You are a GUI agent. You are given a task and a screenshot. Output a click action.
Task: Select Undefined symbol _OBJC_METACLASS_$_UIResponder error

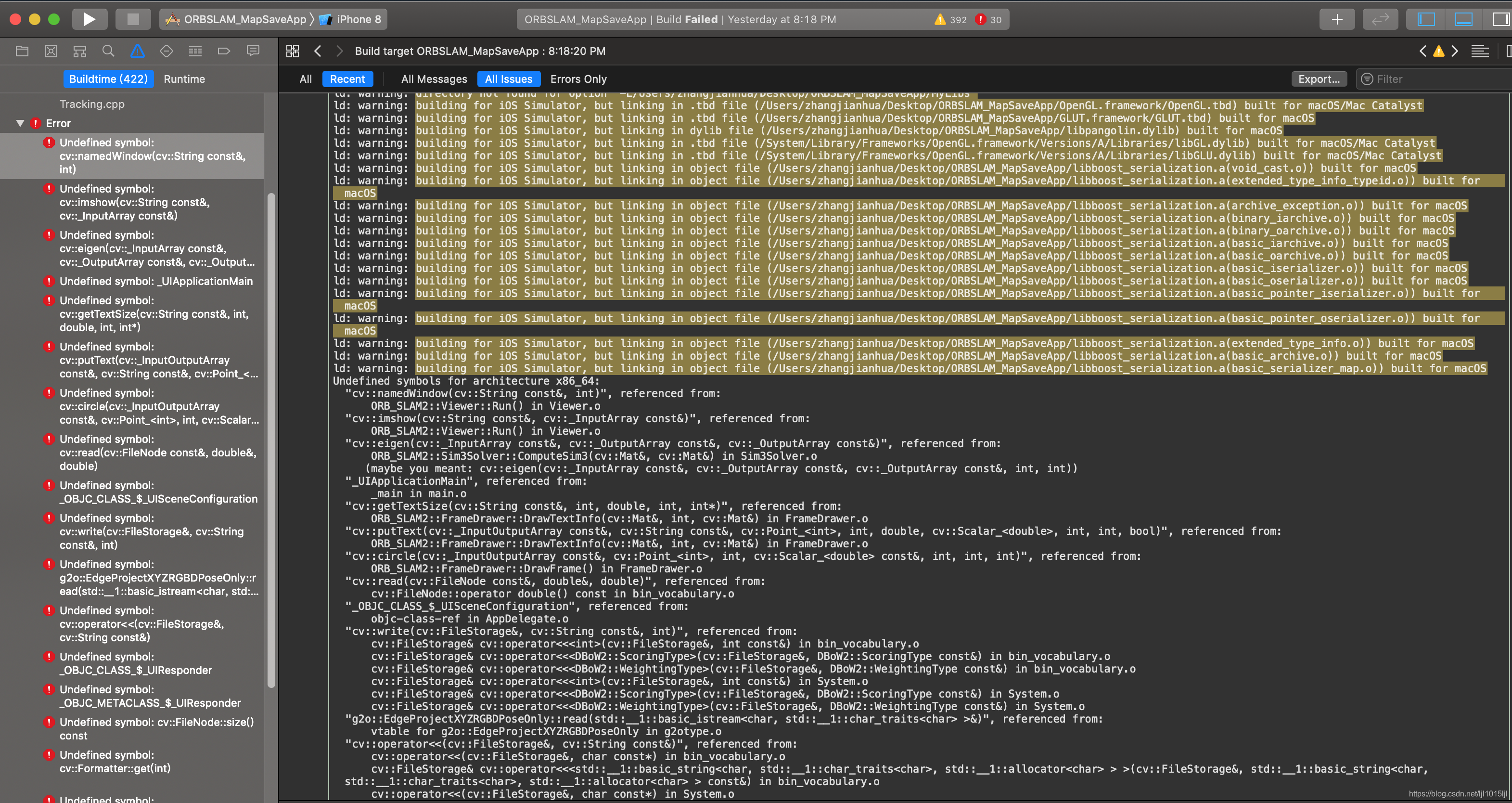point(132,696)
